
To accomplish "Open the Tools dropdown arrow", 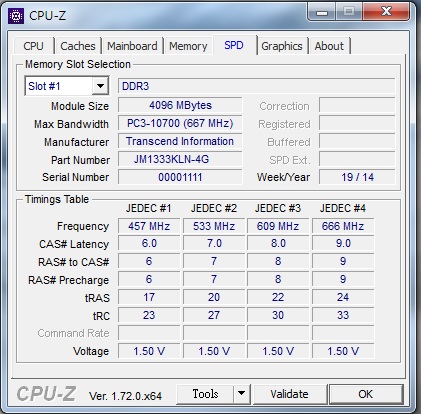I will coord(242,394).
